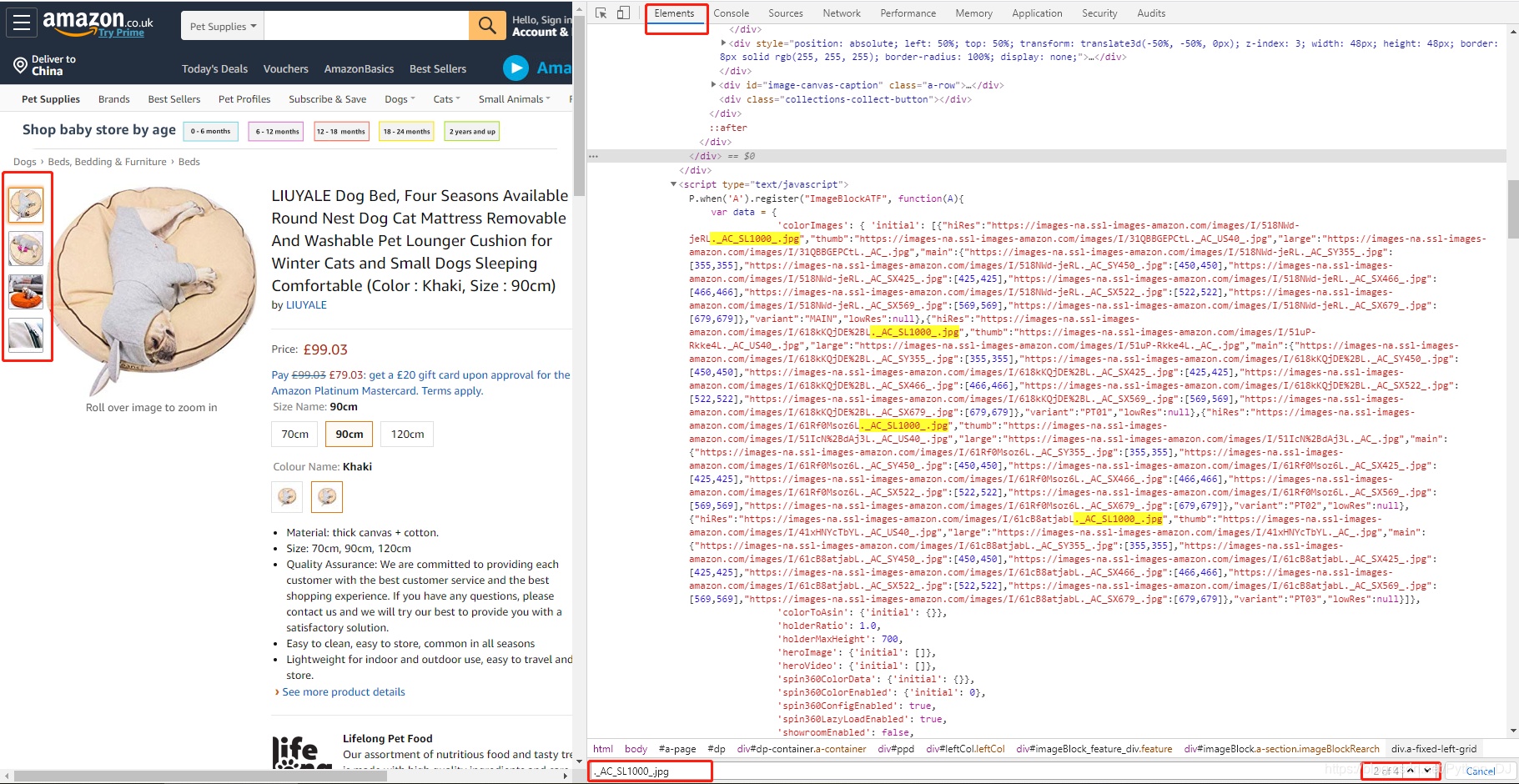Click the 18-24 months age button
1519x784 pixels.
pos(407,131)
